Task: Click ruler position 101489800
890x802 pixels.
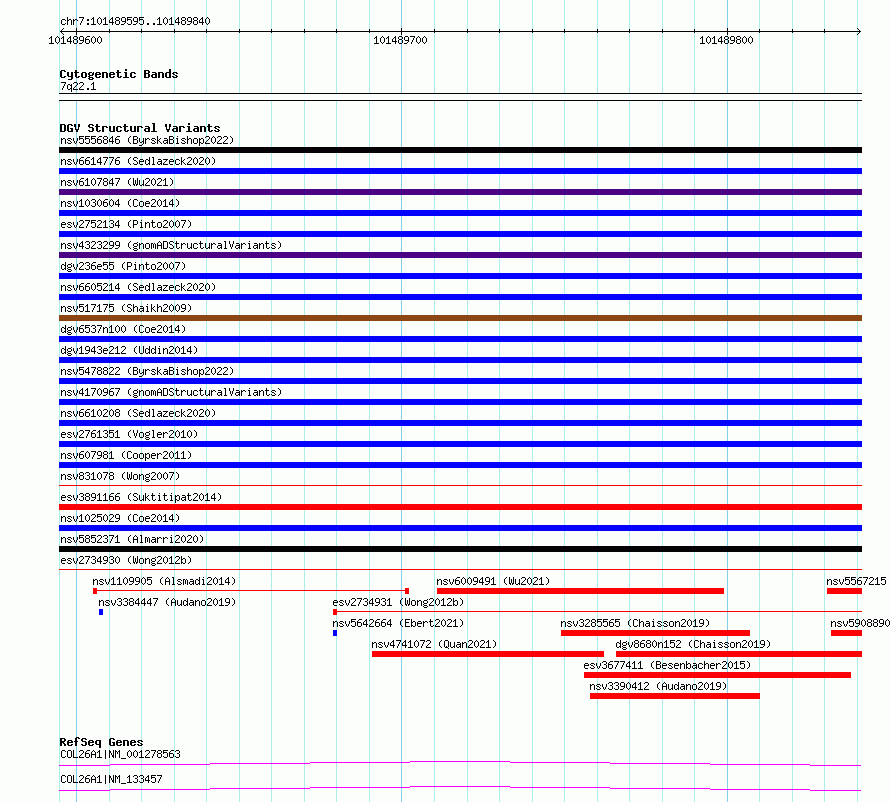Action: click(726, 40)
